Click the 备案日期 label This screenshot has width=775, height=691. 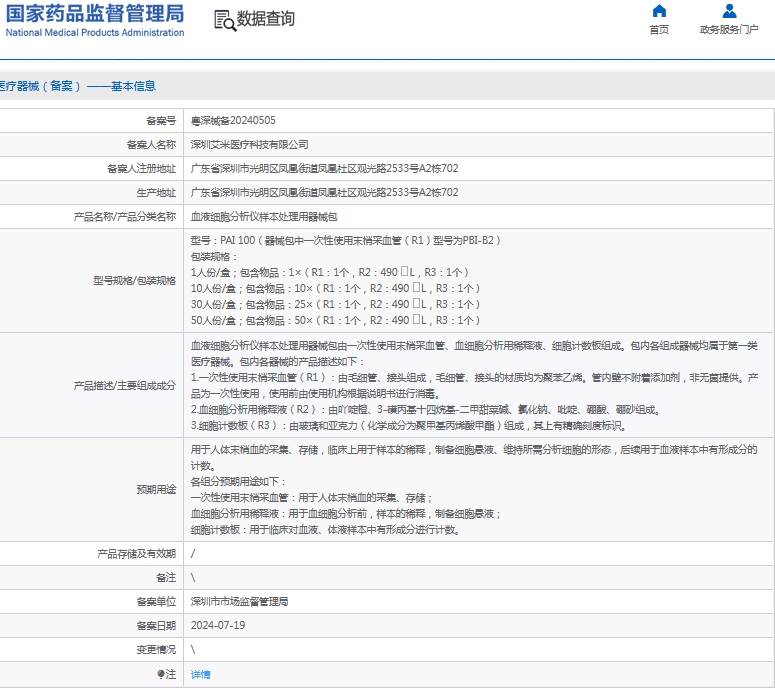point(156,626)
